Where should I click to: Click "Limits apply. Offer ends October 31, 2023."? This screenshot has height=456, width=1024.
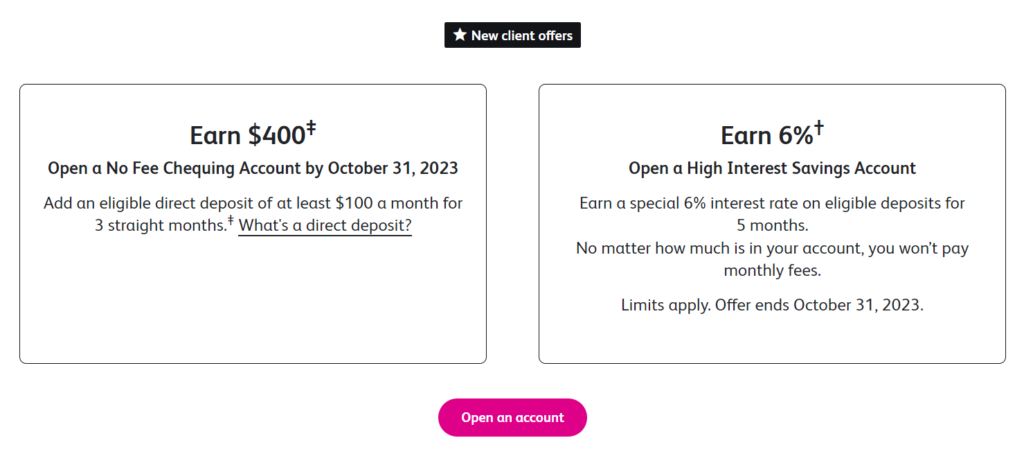click(772, 305)
